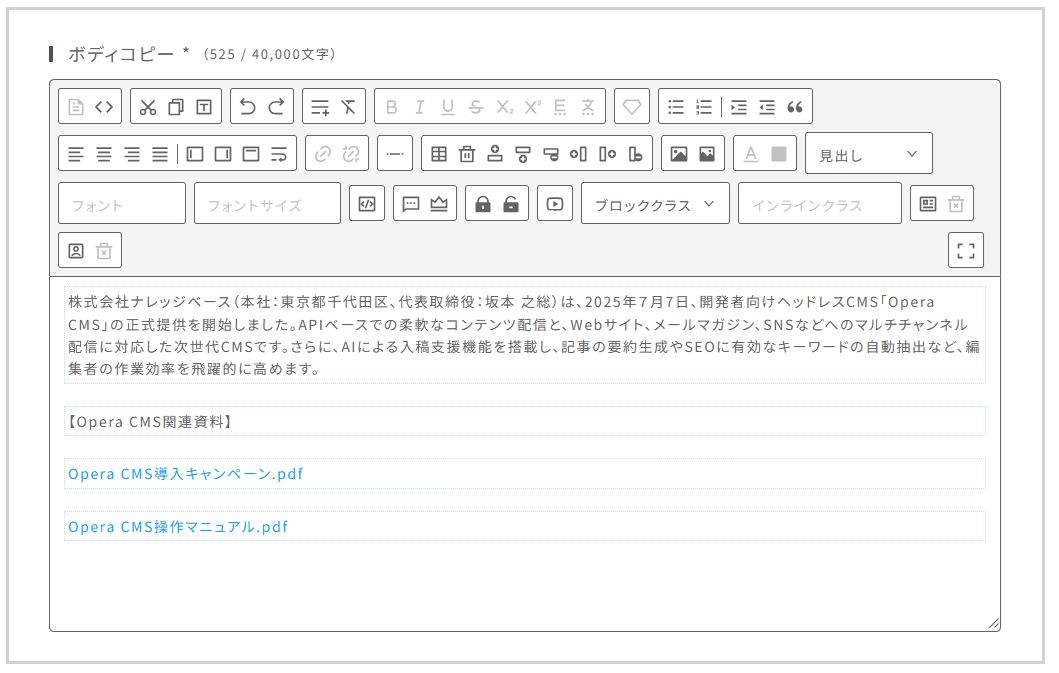
Task: Align text right
Action: [132, 154]
